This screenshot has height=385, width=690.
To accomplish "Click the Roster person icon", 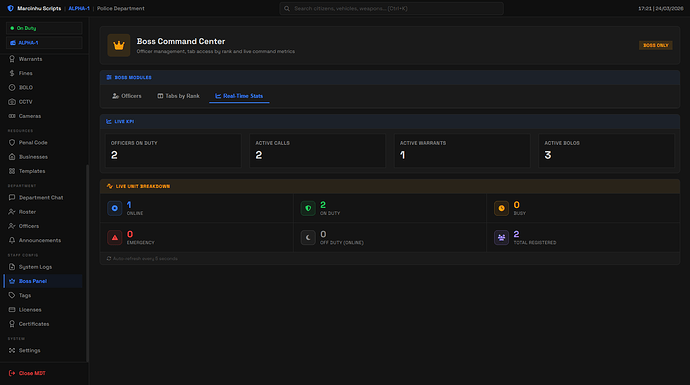I will pos(12,212).
